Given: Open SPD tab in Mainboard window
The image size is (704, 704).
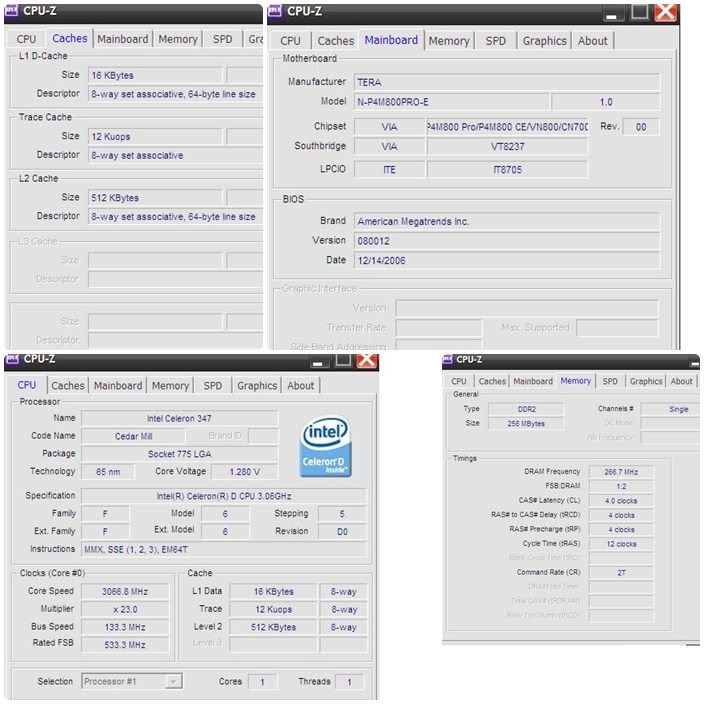Looking at the screenshot, I should (x=495, y=41).
